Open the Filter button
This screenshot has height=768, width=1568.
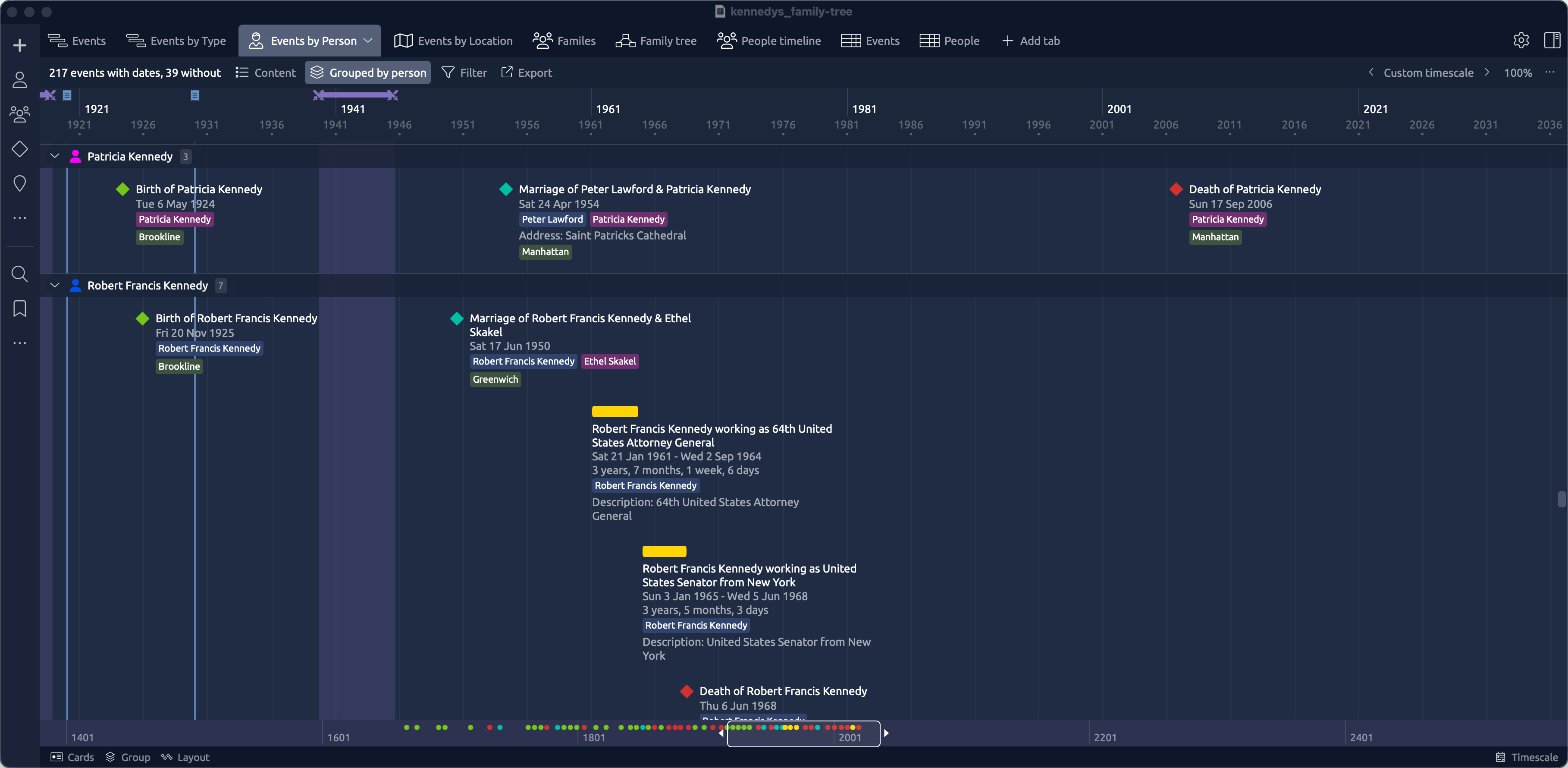(x=464, y=72)
